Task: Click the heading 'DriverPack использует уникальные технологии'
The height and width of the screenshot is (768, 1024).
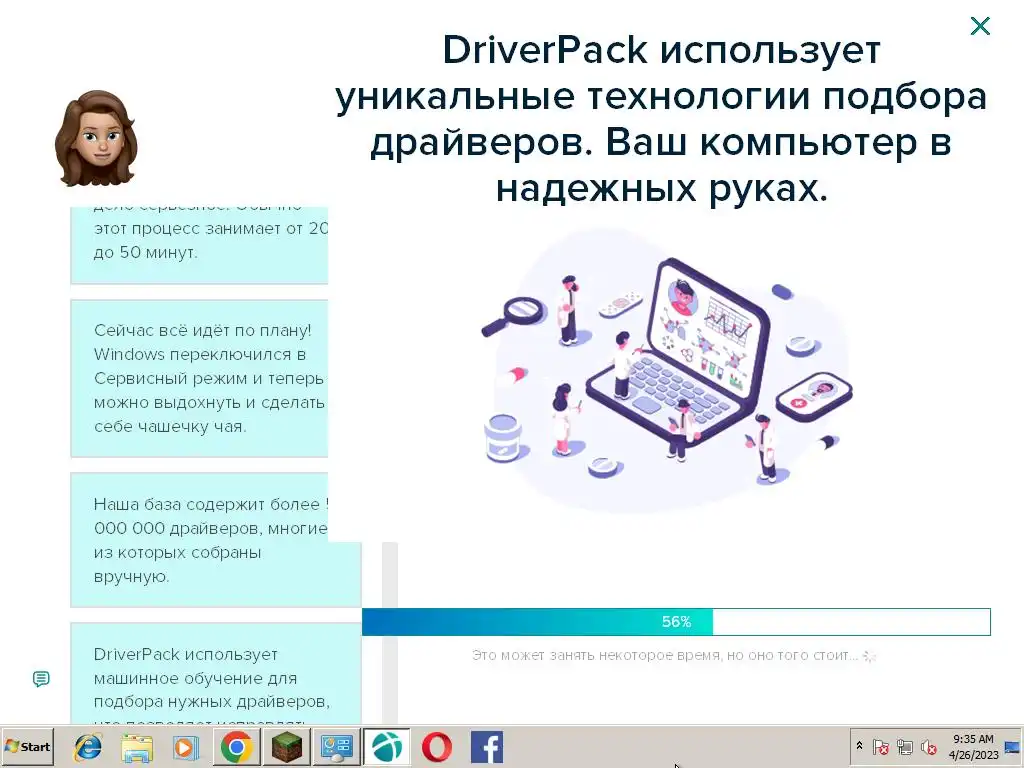Action: pyautogui.click(x=661, y=120)
